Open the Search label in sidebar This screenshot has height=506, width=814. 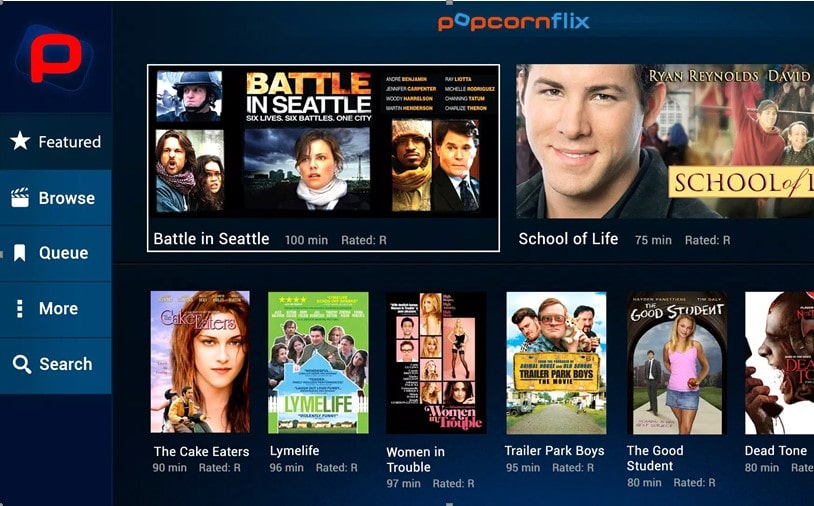click(x=66, y=364)
